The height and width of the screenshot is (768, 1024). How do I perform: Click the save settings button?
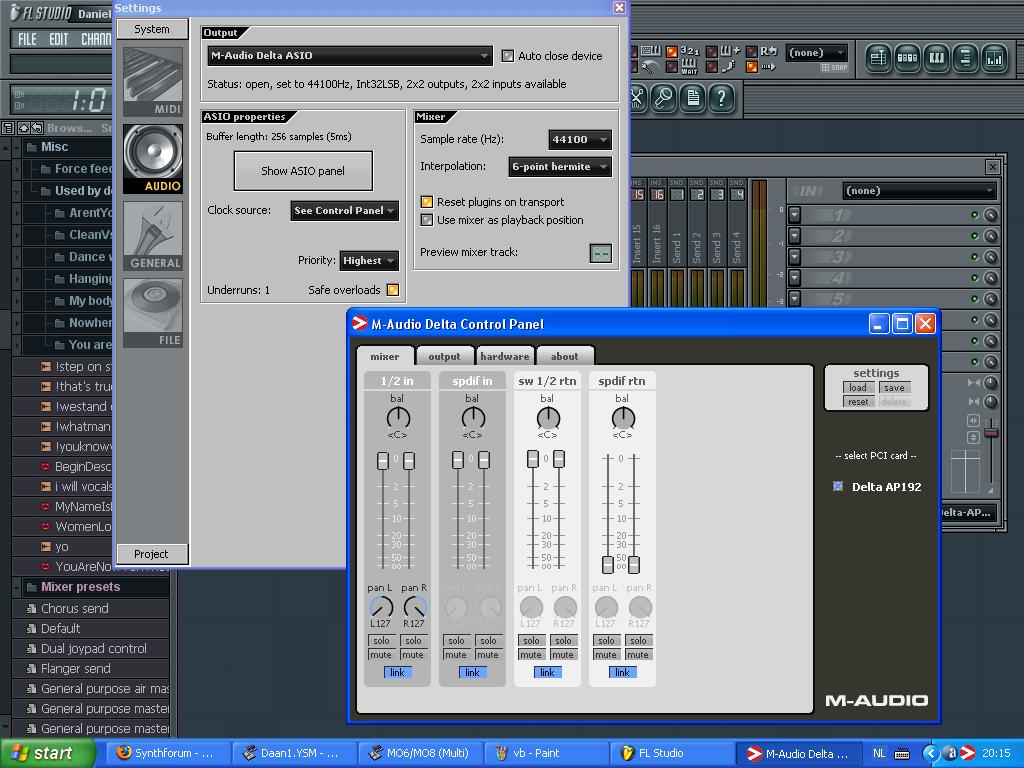coord(894,388)
